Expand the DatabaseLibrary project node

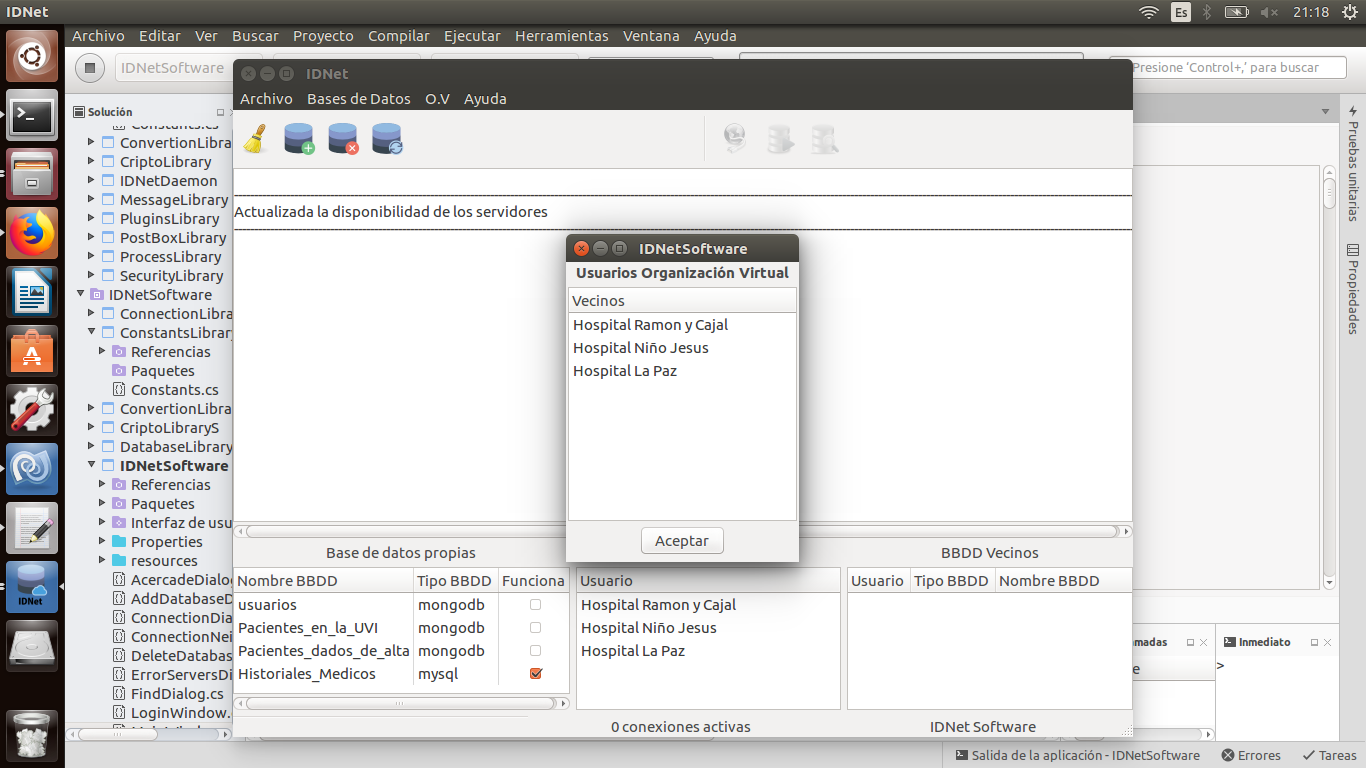92,447
